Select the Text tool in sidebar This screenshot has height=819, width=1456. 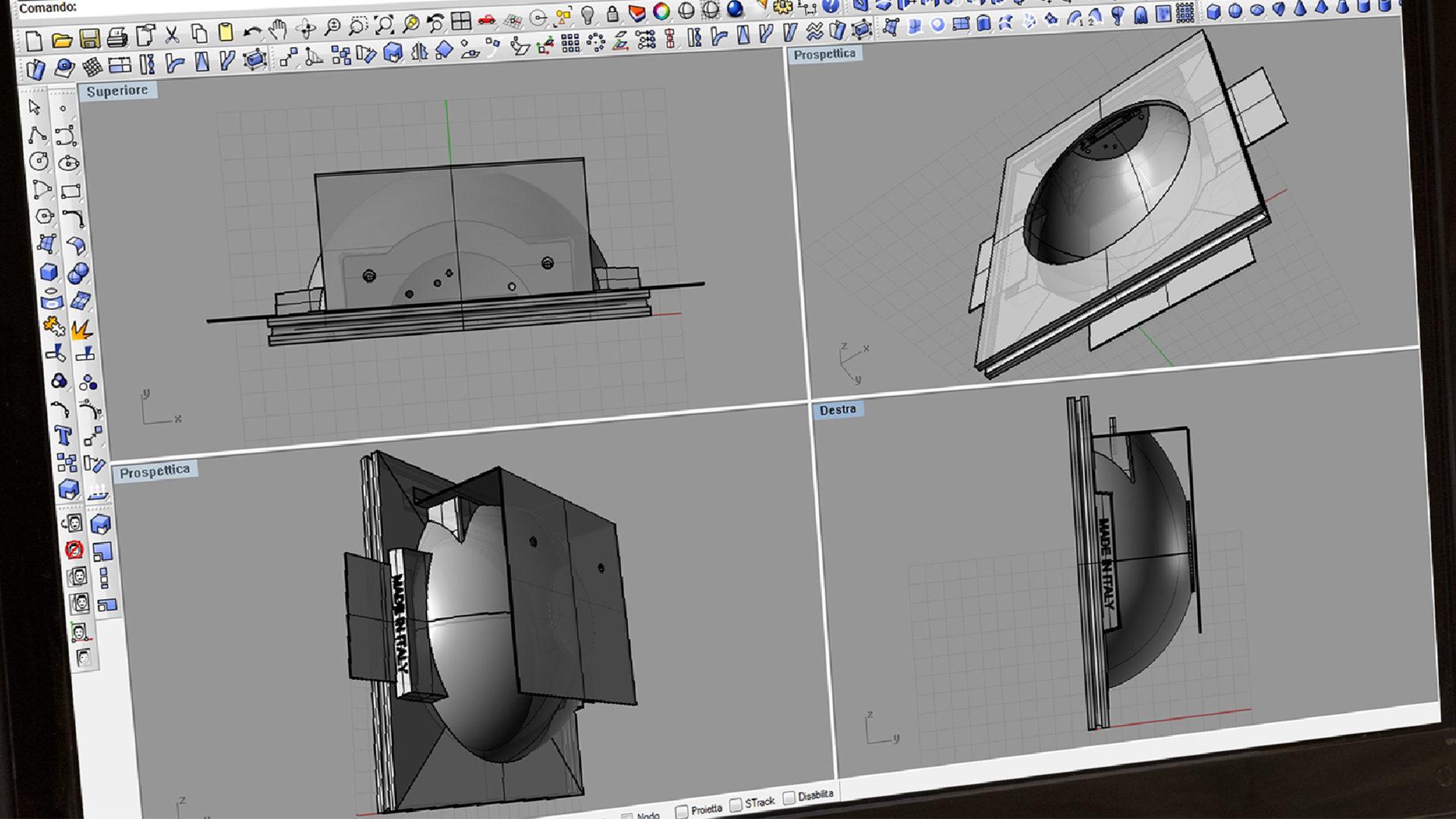pyautogui.click(x=63, y=435)
